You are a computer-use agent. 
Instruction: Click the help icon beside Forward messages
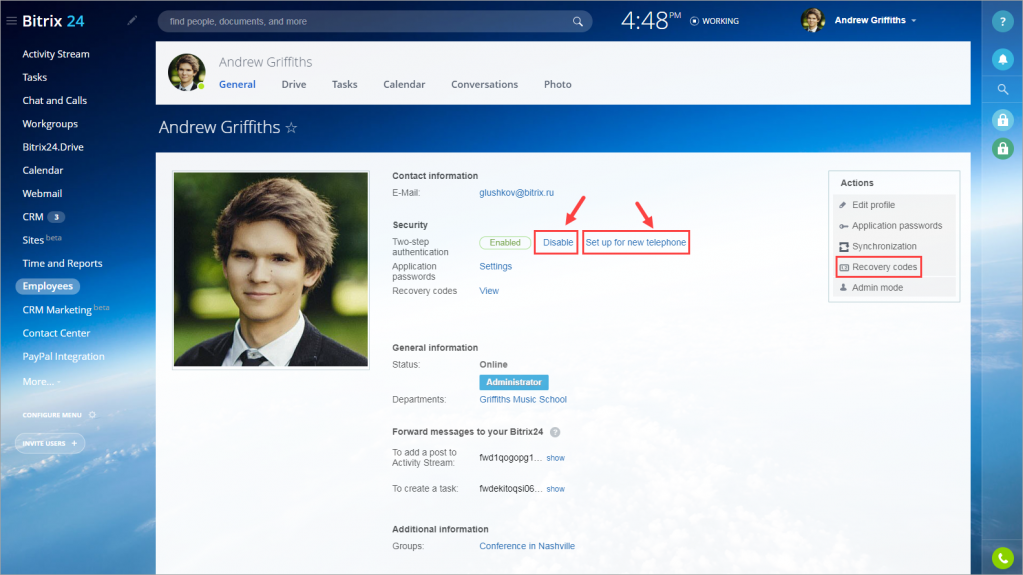click(x=555, y=432)
